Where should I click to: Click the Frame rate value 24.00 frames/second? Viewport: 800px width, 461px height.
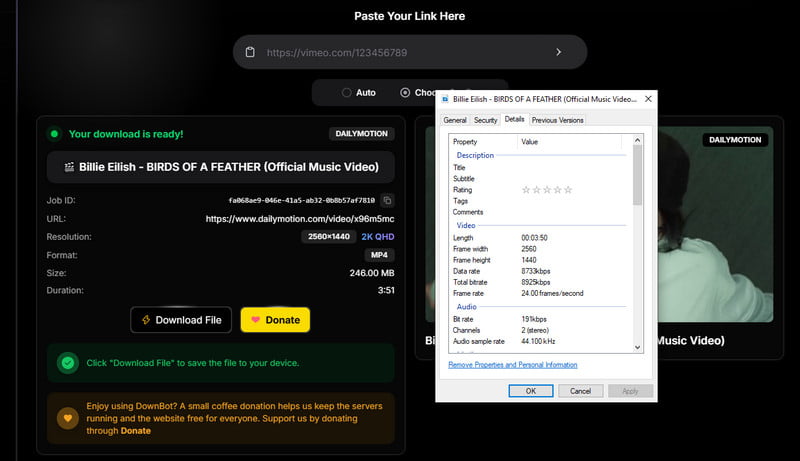coord(552,293)
